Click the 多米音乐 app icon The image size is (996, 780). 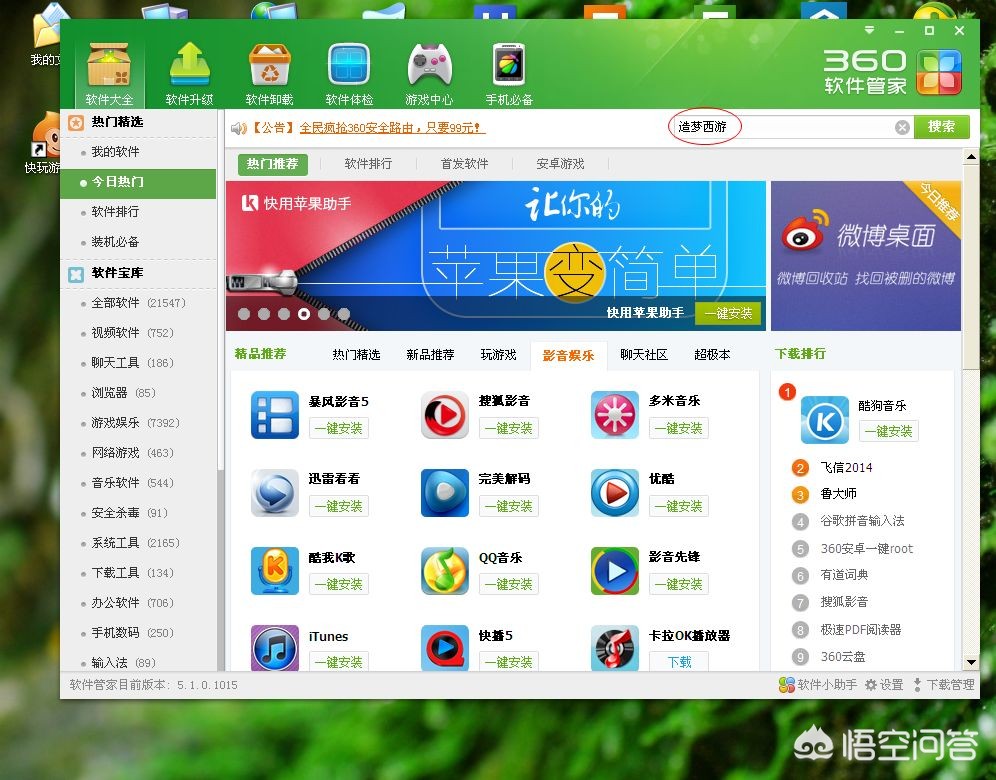tap(614, 415)
